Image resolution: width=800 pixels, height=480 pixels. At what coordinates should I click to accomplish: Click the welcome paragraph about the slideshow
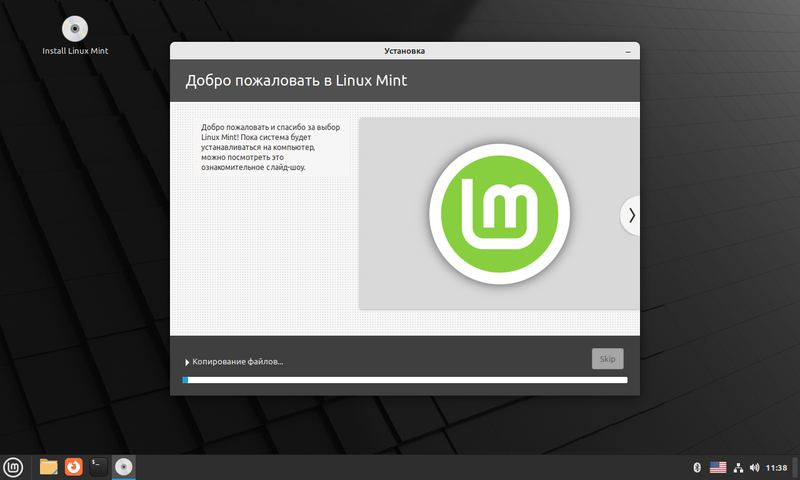270,147
